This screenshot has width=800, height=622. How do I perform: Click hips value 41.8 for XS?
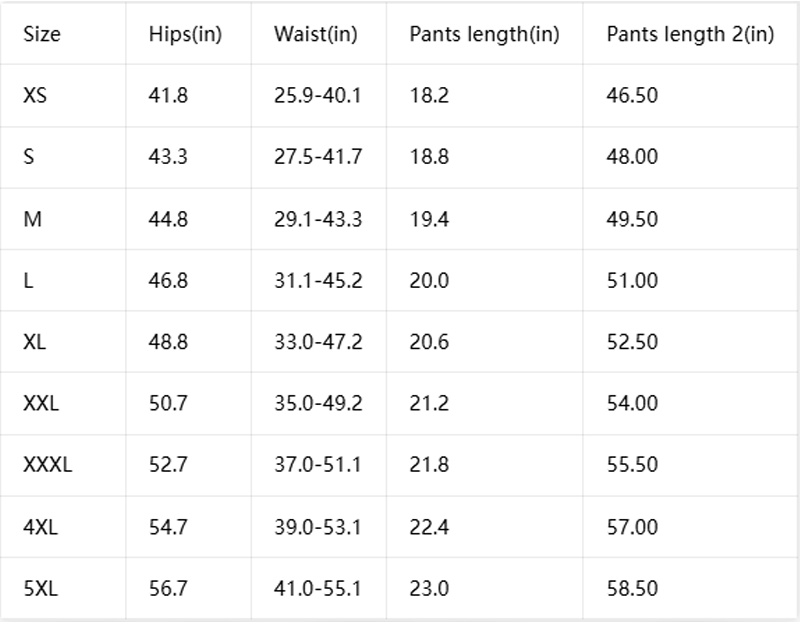(x=168, y=95)
